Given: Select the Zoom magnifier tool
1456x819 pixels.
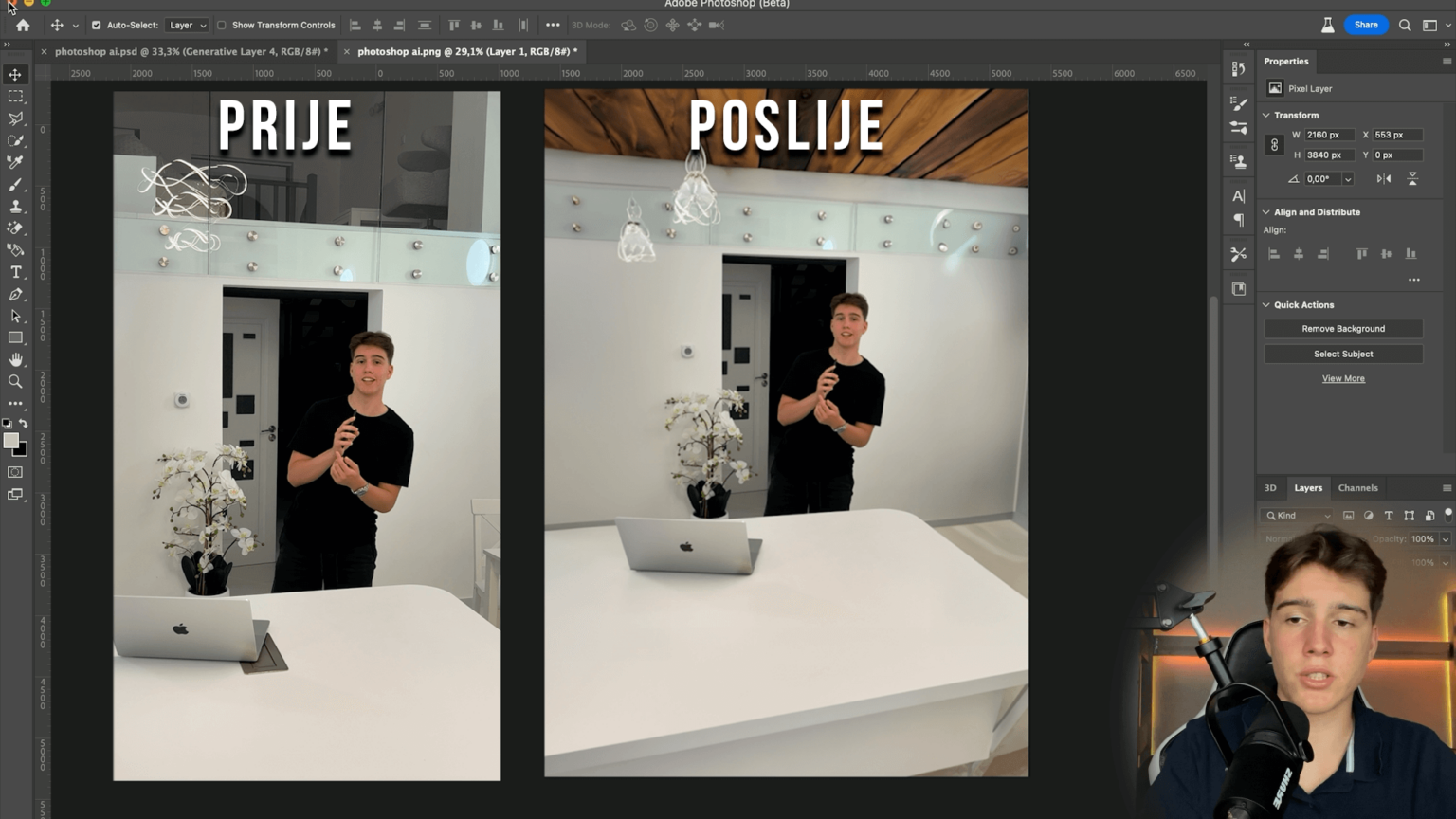Looking at the screenshot, I should coord(15,381).
